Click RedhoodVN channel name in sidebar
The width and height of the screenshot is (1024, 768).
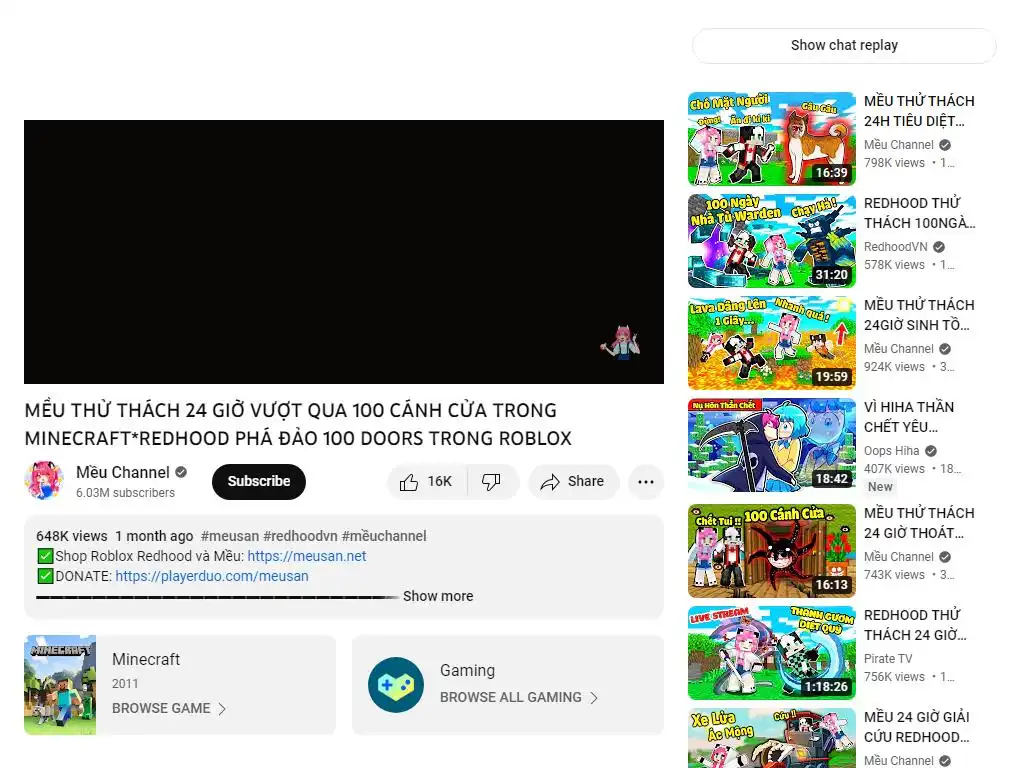(x=895, y=247)
